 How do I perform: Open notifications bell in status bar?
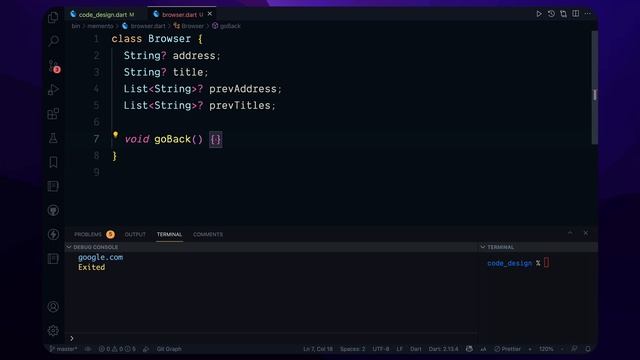[x=588, y=349]
